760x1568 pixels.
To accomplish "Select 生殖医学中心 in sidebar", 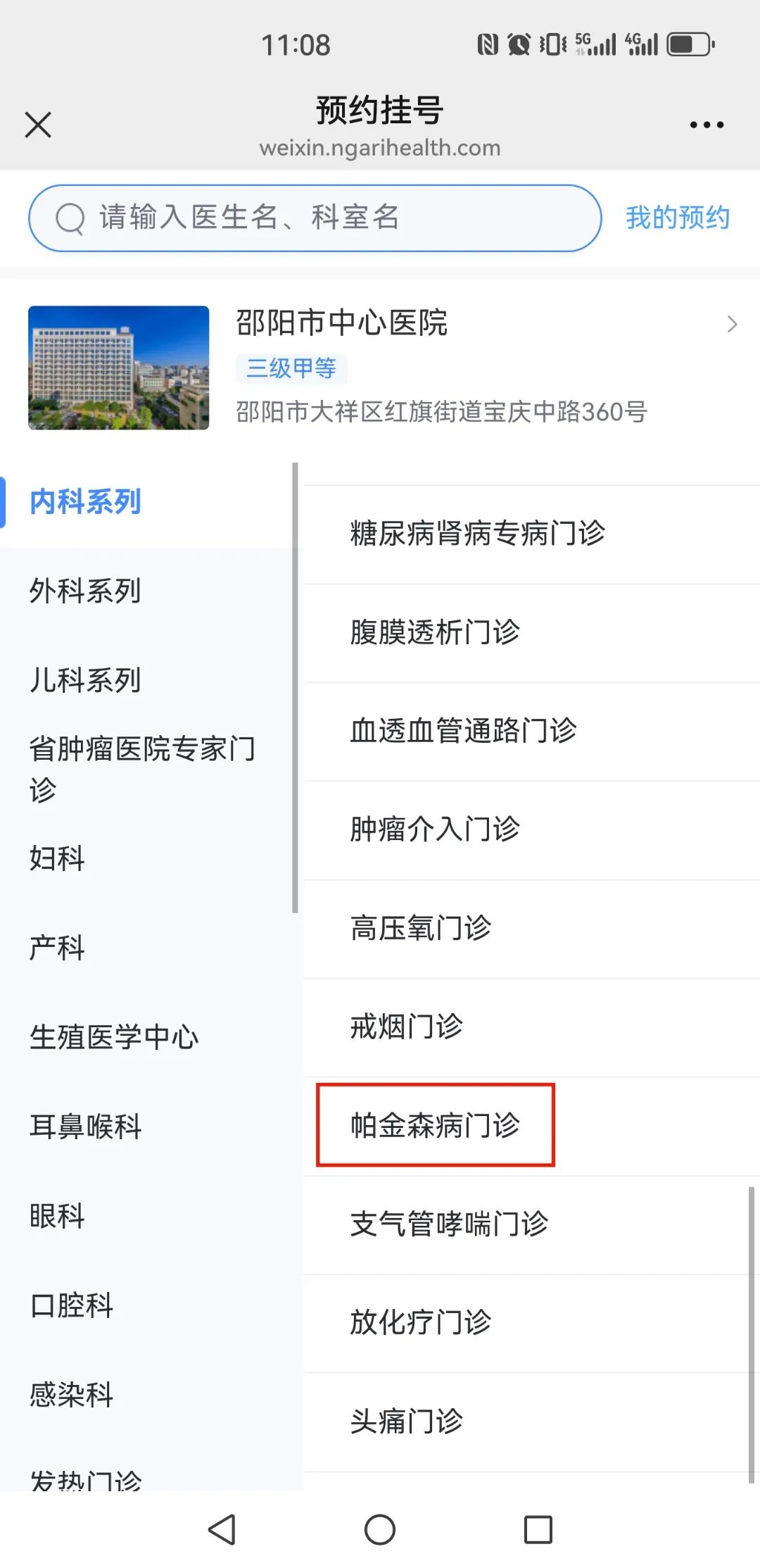I will [x=114, y=1037].
